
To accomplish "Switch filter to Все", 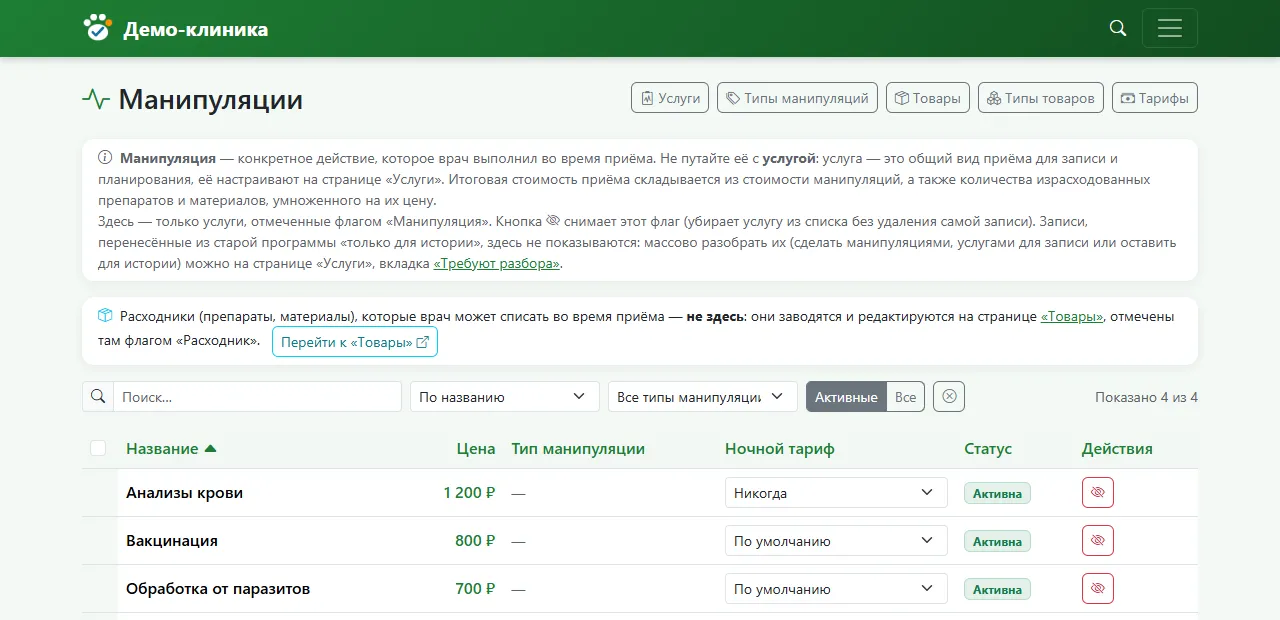I will point(906,397).
